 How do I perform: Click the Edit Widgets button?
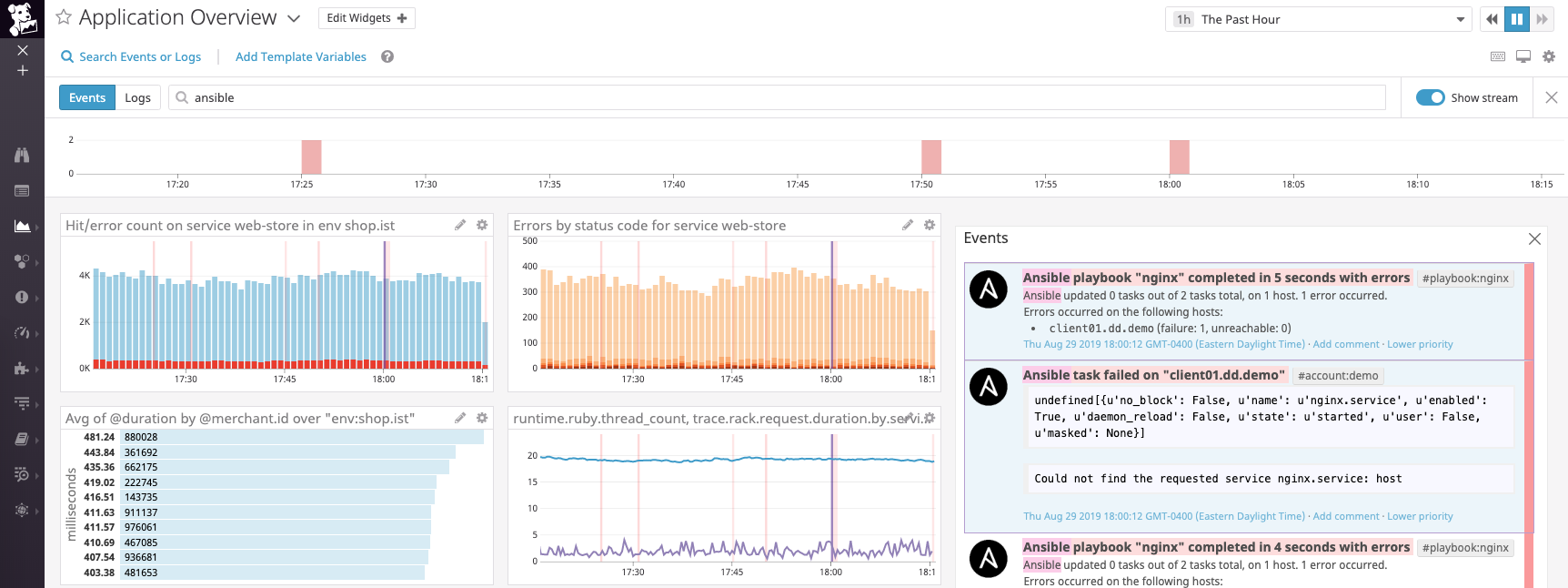[x=367, y=18]
